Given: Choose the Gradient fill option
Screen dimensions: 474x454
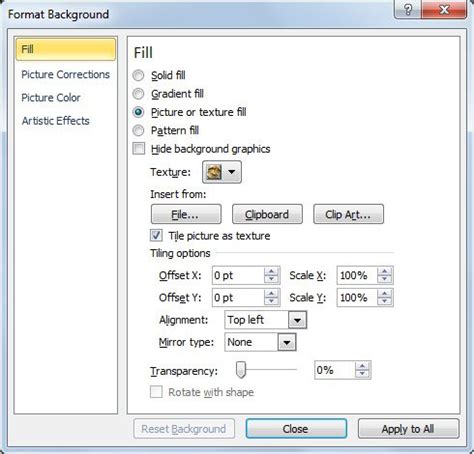Looking at the screenshot, I should pos(138,94).
